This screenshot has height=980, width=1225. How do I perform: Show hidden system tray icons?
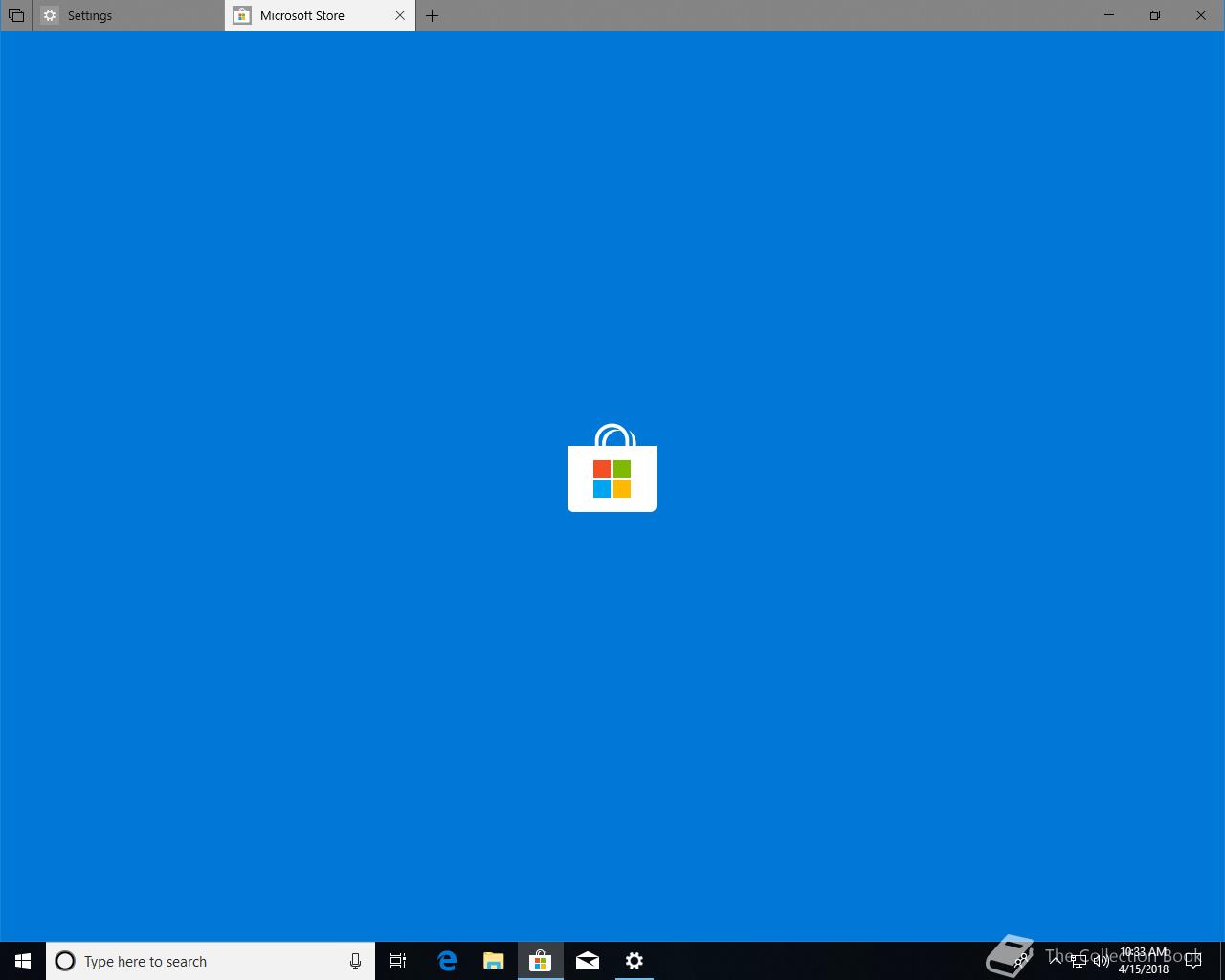point(1056,960)
